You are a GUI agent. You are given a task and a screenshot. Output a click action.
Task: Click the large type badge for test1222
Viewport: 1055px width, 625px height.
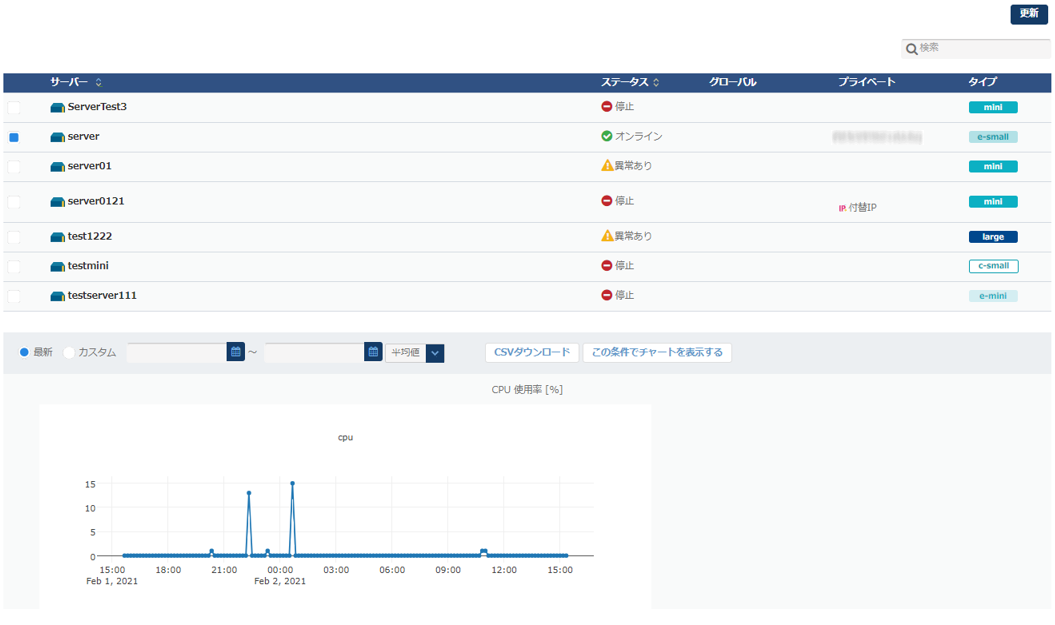[992, 237]
